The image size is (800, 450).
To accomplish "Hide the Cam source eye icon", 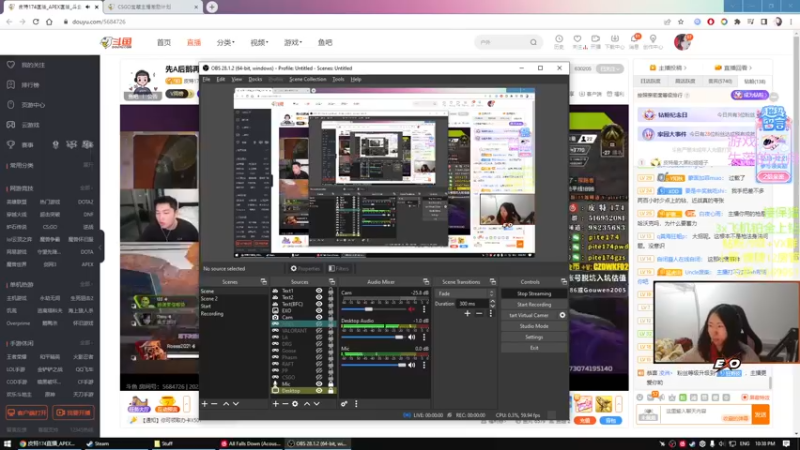I will [x=319, y=317].
